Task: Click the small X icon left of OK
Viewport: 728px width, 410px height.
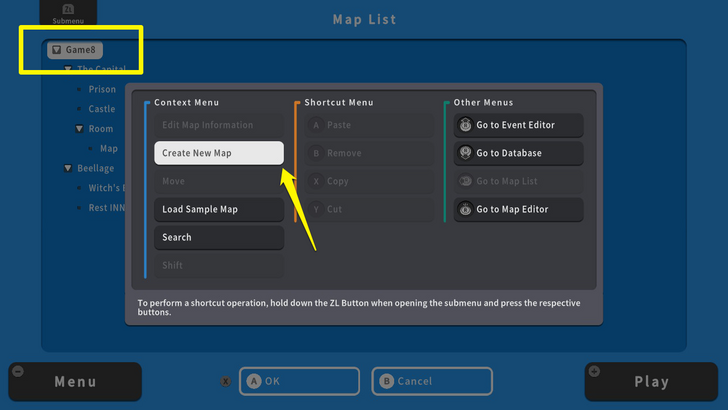Action: click(226, 382)
